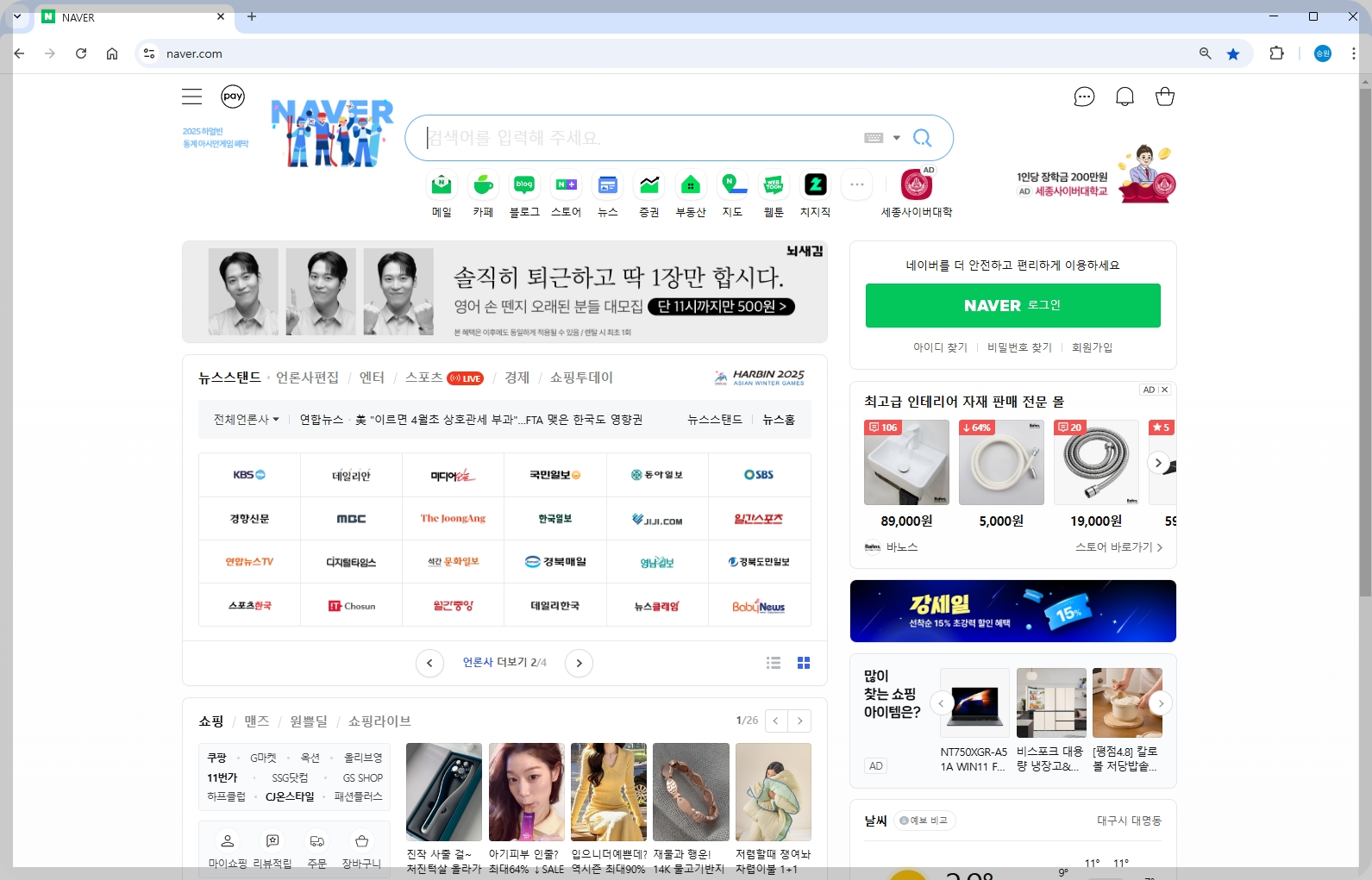Open the 블로그 shortcut icon
This screenshot has height=880, width=1372.
524,184
